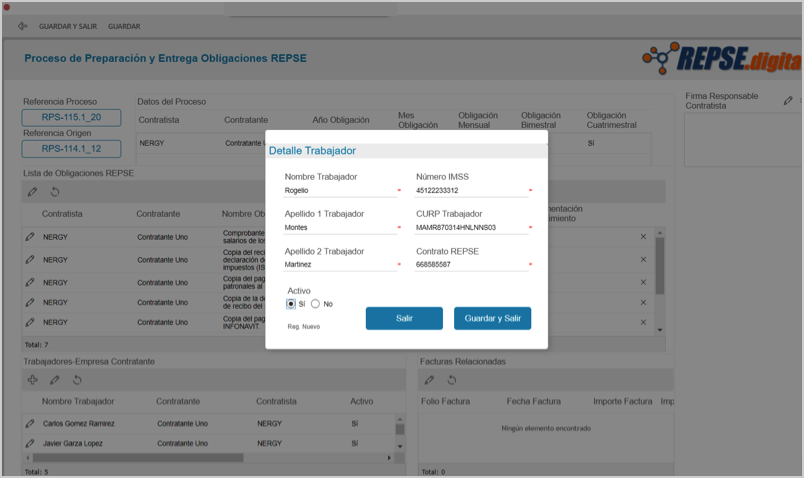Screen dimensions: 804x478
Task: Click row pencil for Comprobante salarios obligation
Action: 30,237
